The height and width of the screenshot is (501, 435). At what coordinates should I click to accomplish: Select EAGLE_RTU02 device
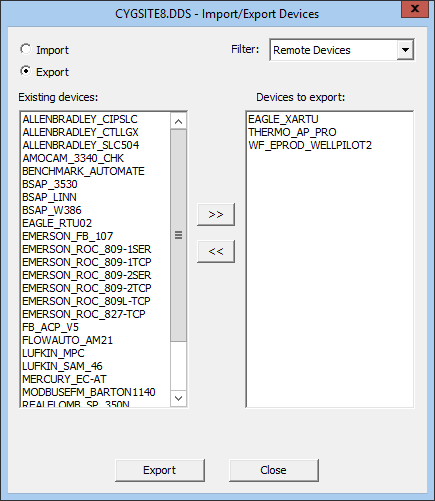pos(96,223)
